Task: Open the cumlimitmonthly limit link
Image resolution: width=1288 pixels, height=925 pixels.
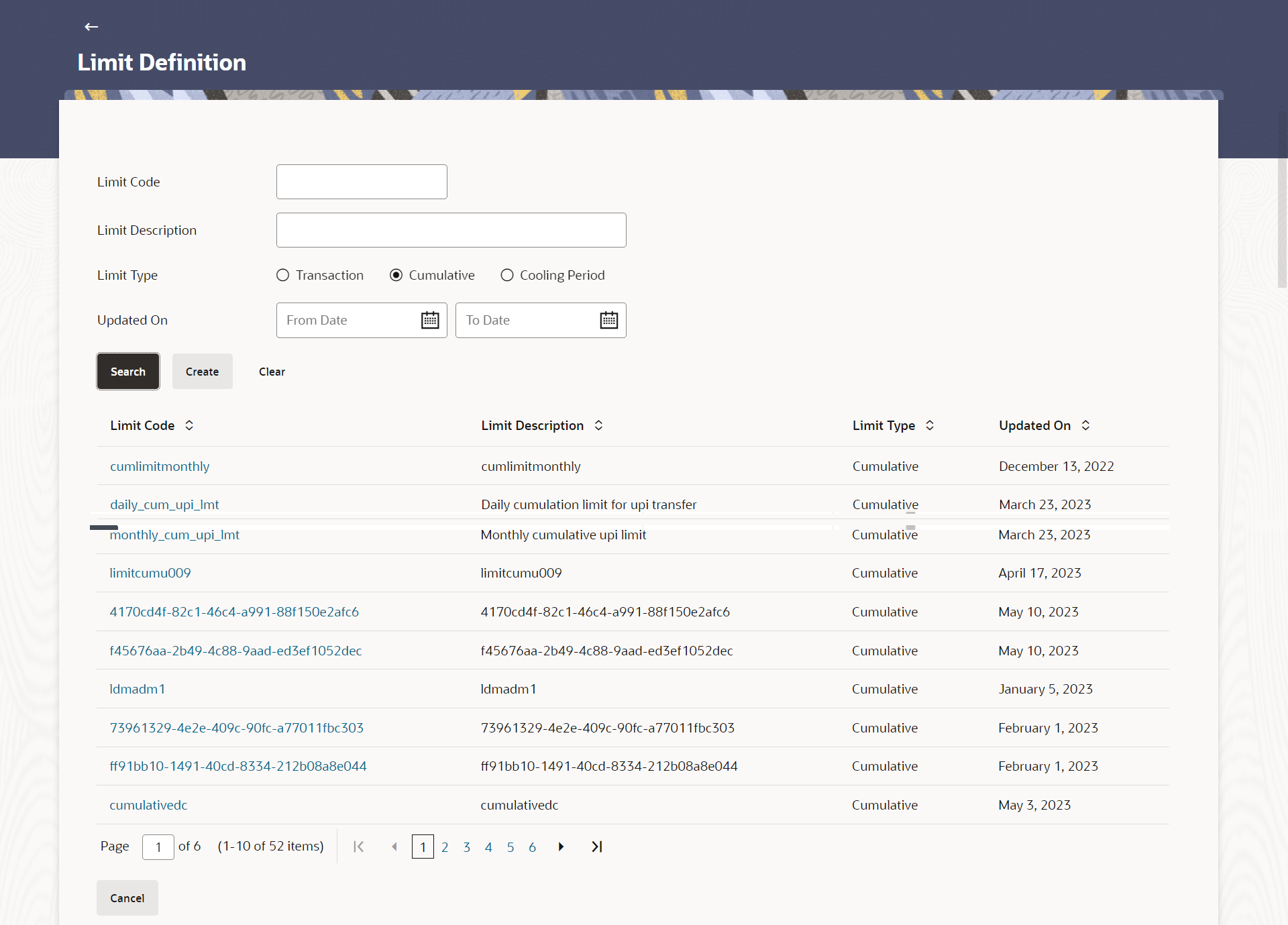Action: click(160, 466)
